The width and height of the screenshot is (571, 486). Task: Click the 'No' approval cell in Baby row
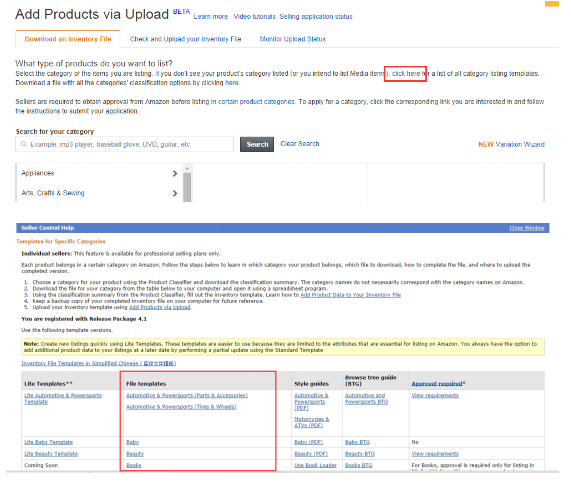pyautogui.click(x=415, y=442)
